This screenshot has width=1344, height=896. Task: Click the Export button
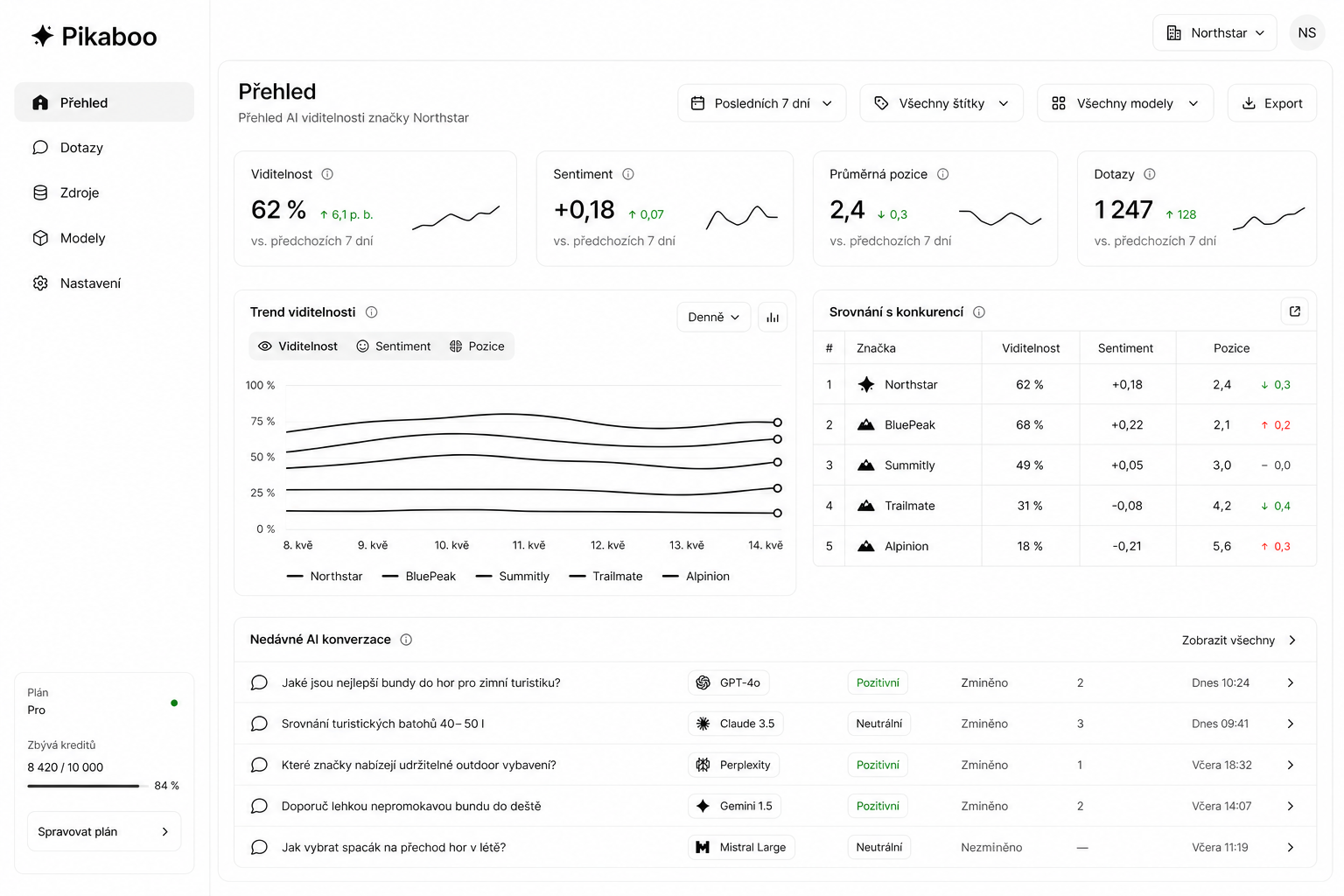coord(1272,103)
